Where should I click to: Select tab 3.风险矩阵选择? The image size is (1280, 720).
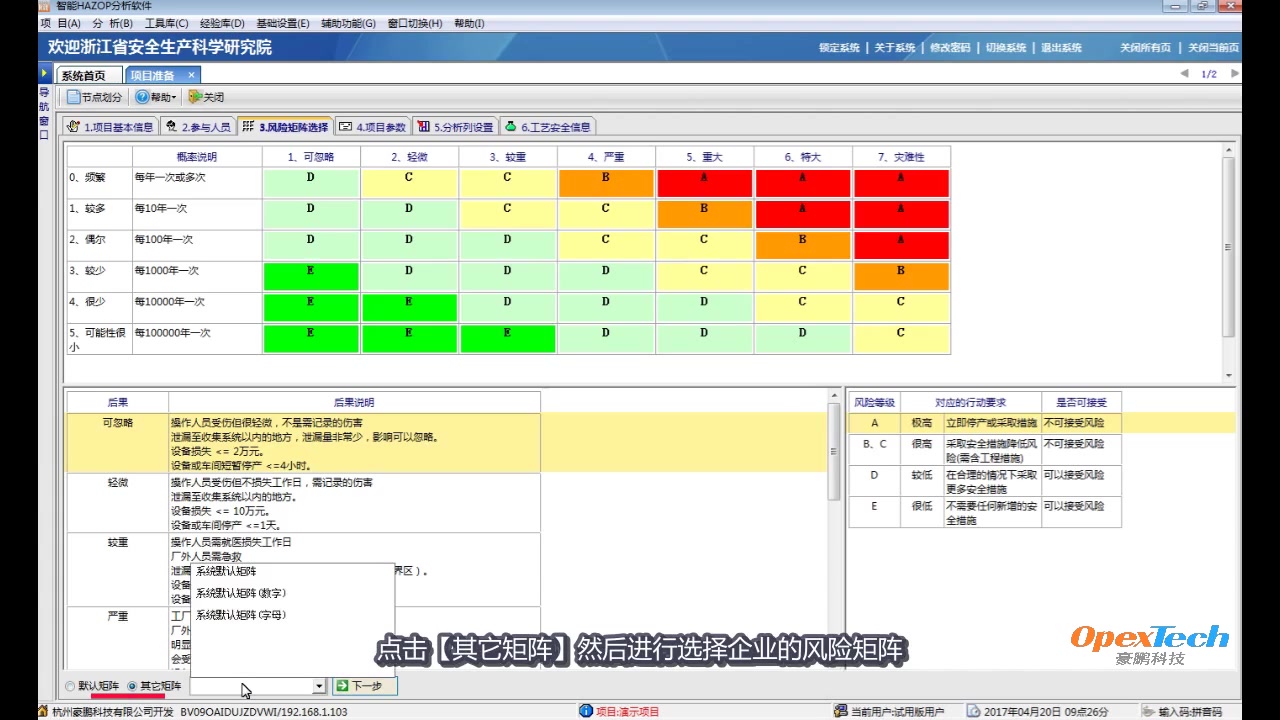tap(285, 127)
